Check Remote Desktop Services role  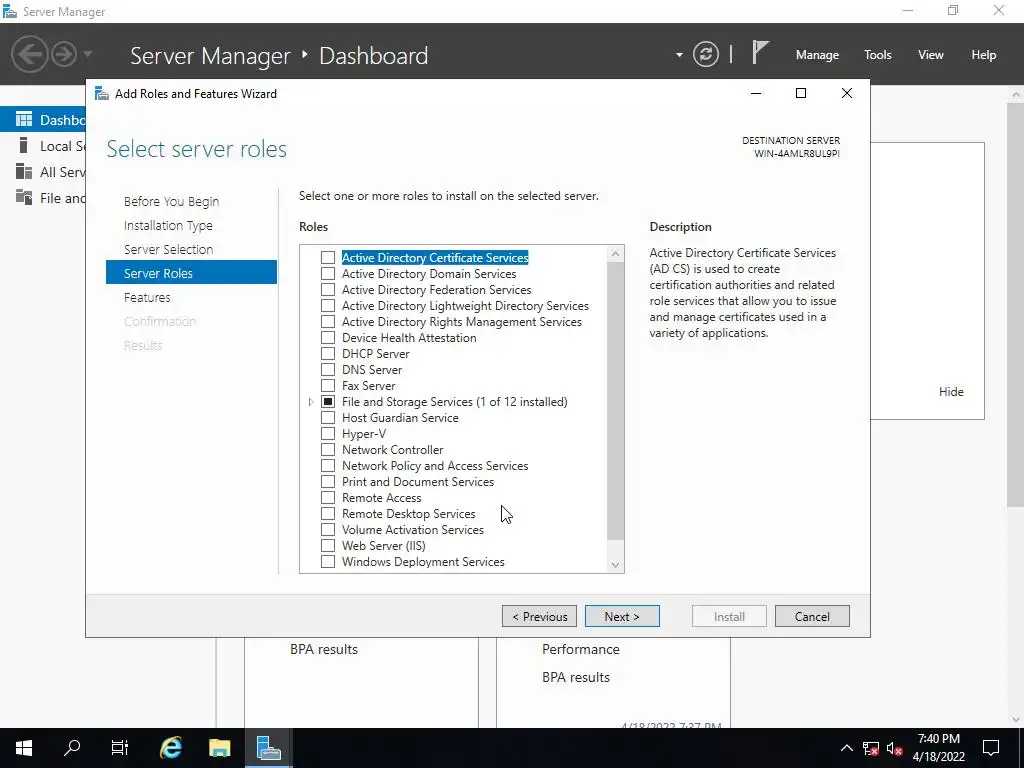(328, 513)
